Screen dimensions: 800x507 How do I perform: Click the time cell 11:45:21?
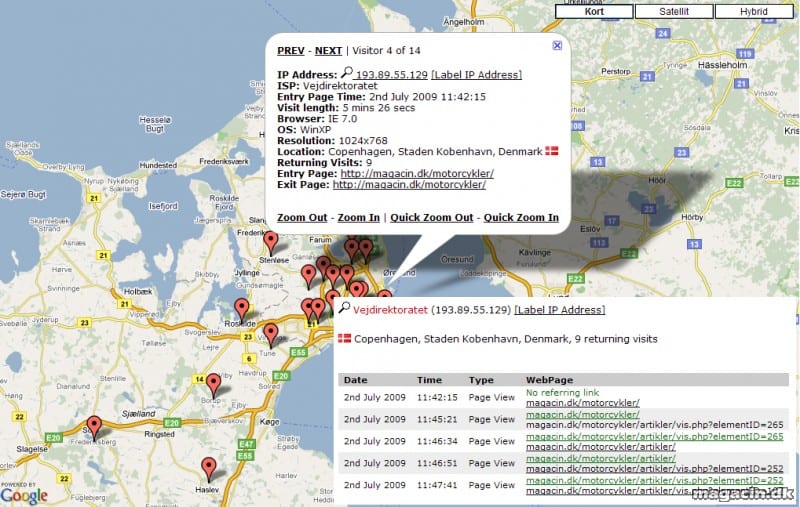coord(437,419)
